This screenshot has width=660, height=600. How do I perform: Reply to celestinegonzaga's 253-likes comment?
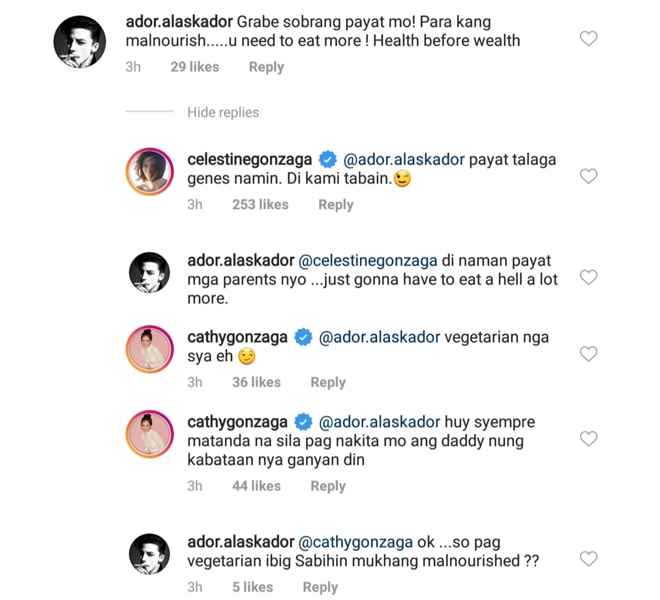click(335, 205)
